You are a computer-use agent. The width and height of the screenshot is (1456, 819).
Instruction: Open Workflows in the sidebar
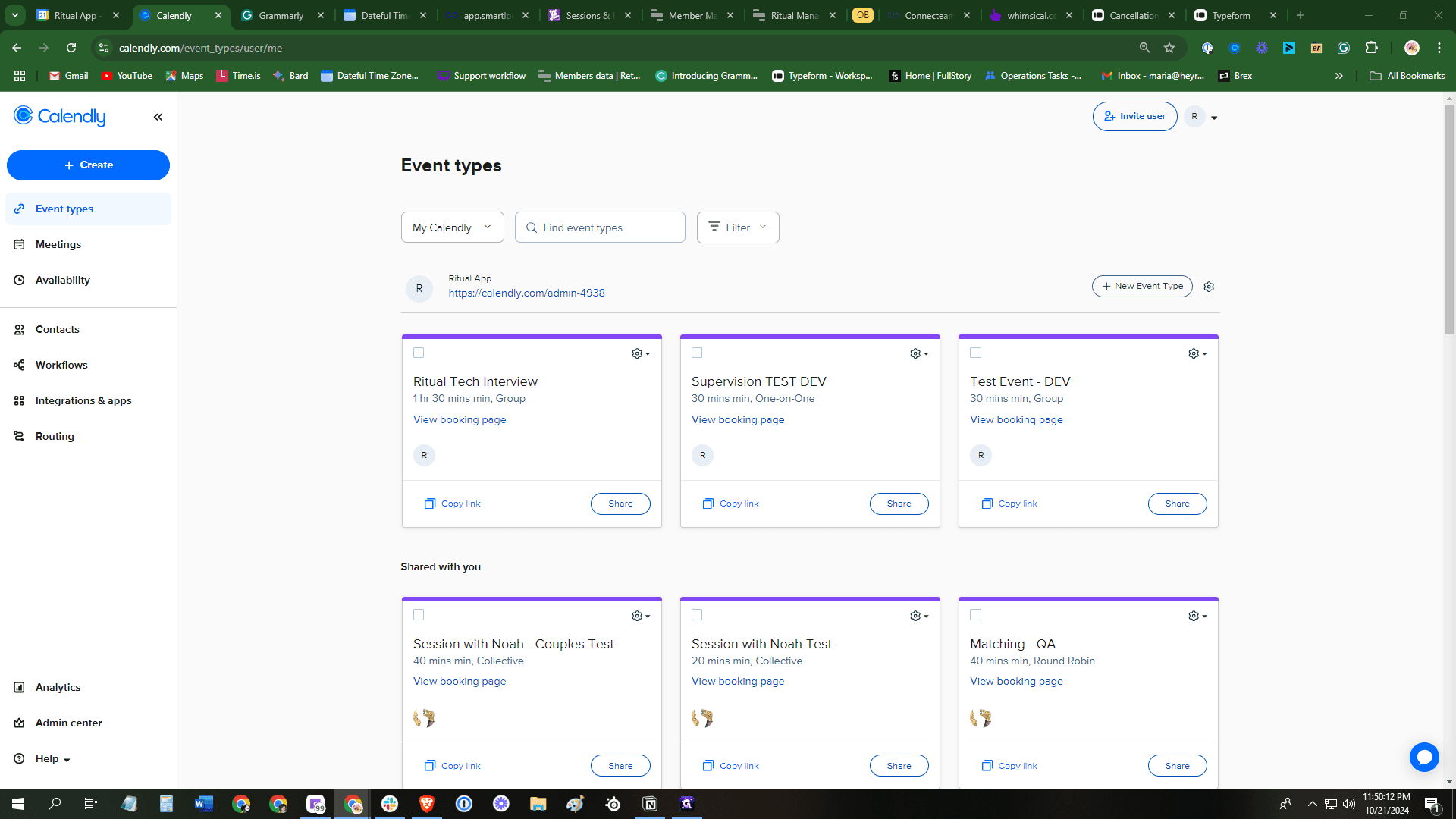(88, 365)
